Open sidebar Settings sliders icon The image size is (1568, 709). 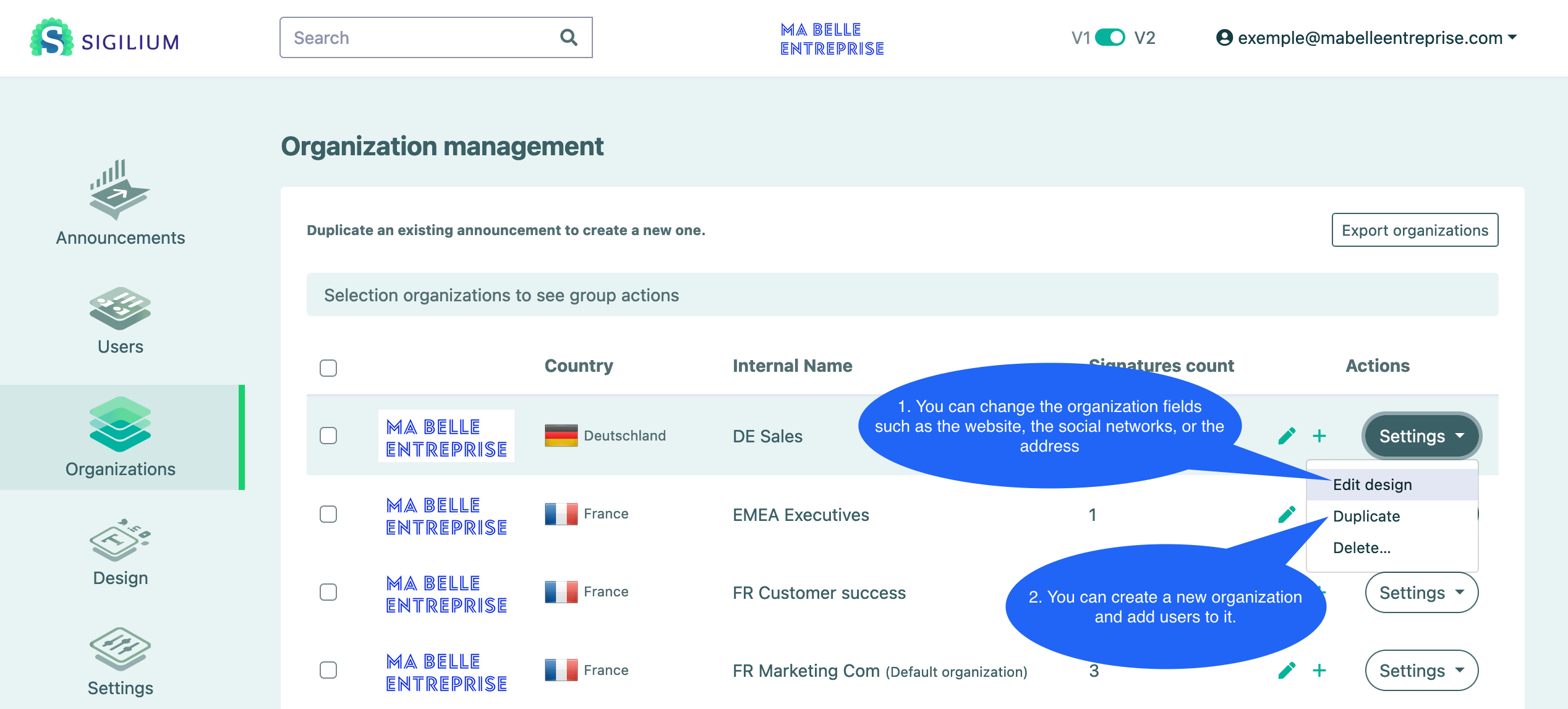[x=119, y=648]
